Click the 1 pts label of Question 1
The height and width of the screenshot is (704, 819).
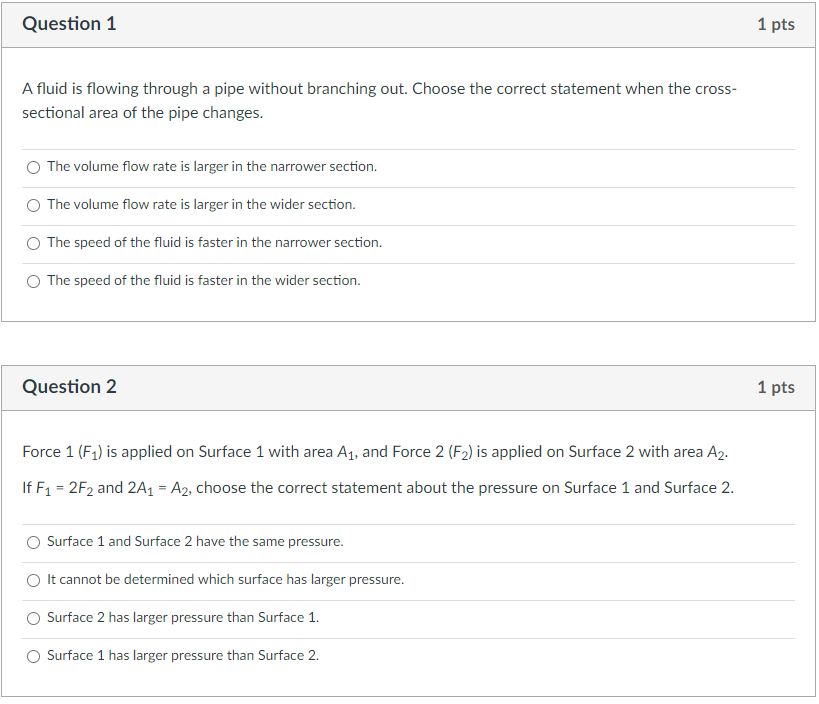pyautogui.click(x=776, y=25)
